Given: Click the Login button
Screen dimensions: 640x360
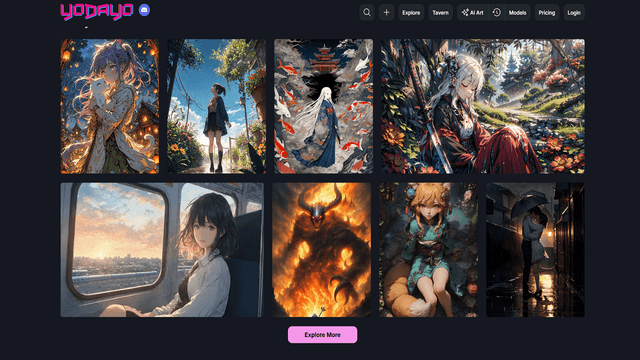Looking at the screenshot, I should 574,13.
